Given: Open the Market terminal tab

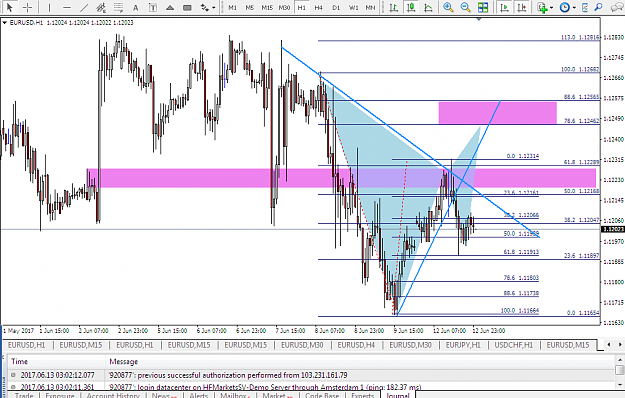Looking at the screenshot, I should coord(277,395).
